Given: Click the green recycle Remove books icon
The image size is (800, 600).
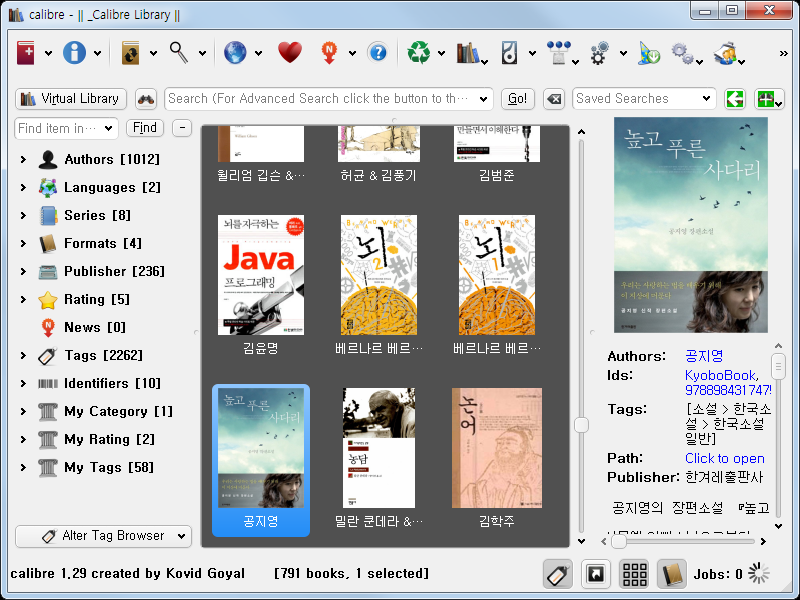Looking at the screenshot, I should (418, 53).
